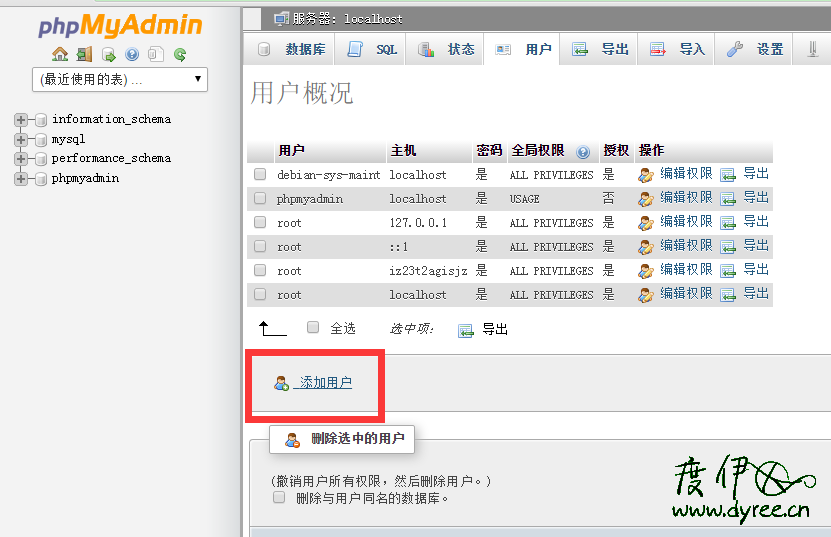Click edit icon for debian-sys-maint user

pyautogui.click(x=646, y=175)
